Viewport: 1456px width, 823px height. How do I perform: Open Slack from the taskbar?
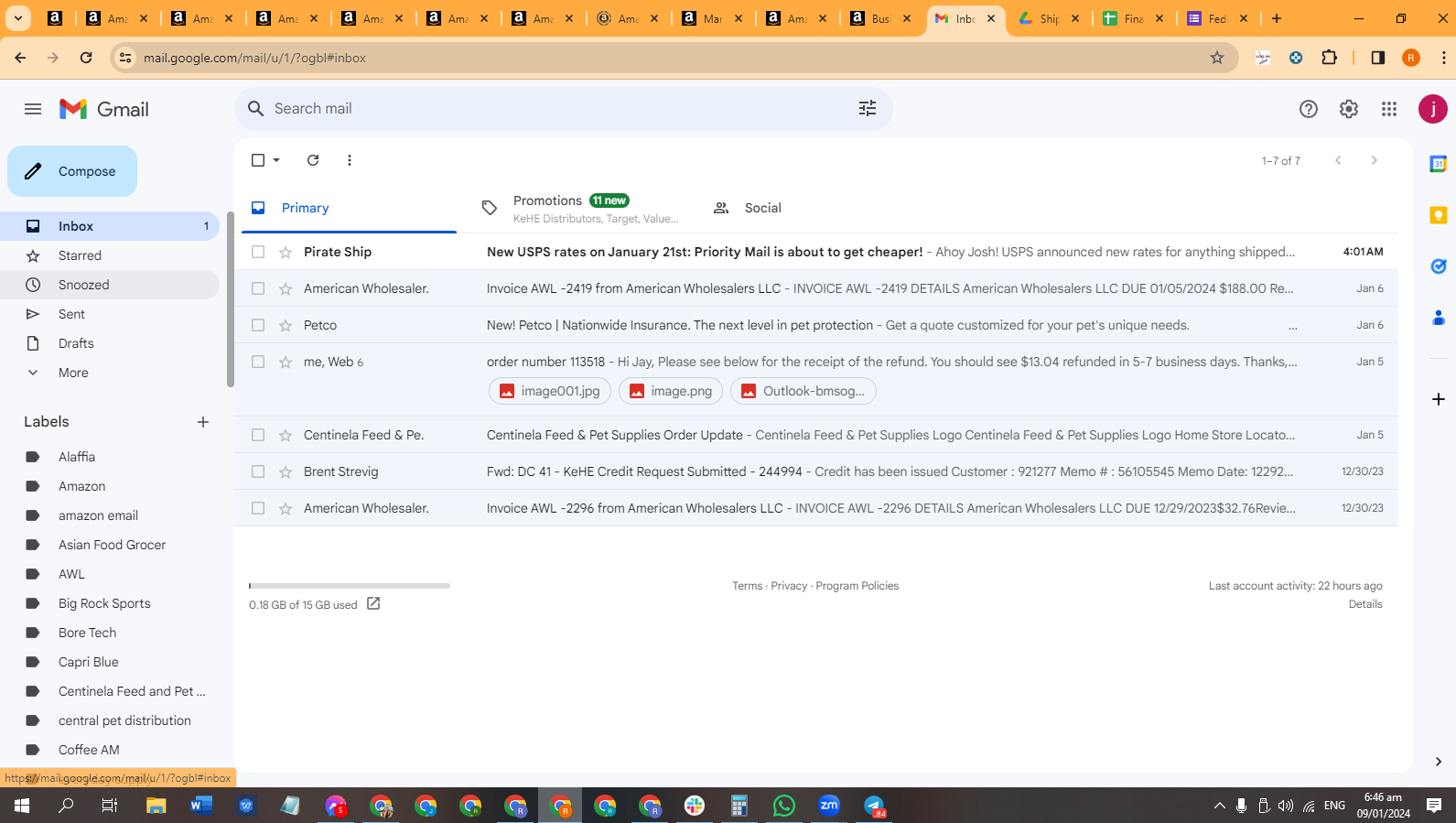[695, 806]
